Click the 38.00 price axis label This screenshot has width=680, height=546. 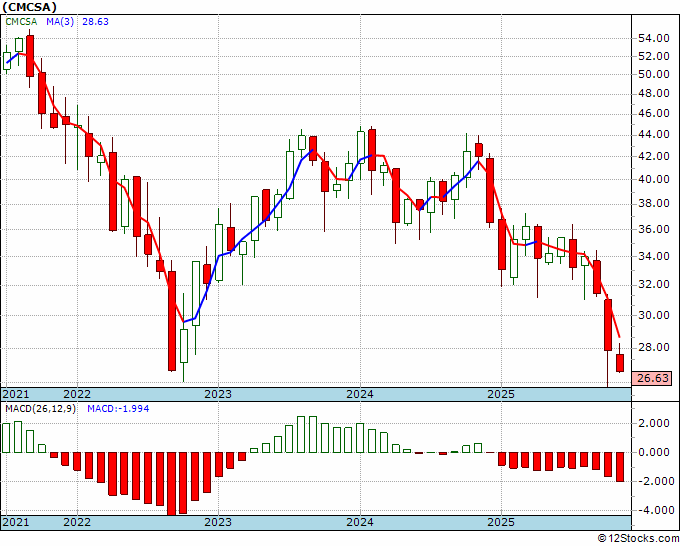[x=654, y=203]
